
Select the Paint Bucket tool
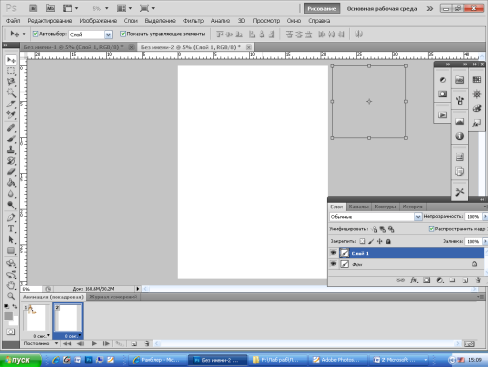[11, 183]
